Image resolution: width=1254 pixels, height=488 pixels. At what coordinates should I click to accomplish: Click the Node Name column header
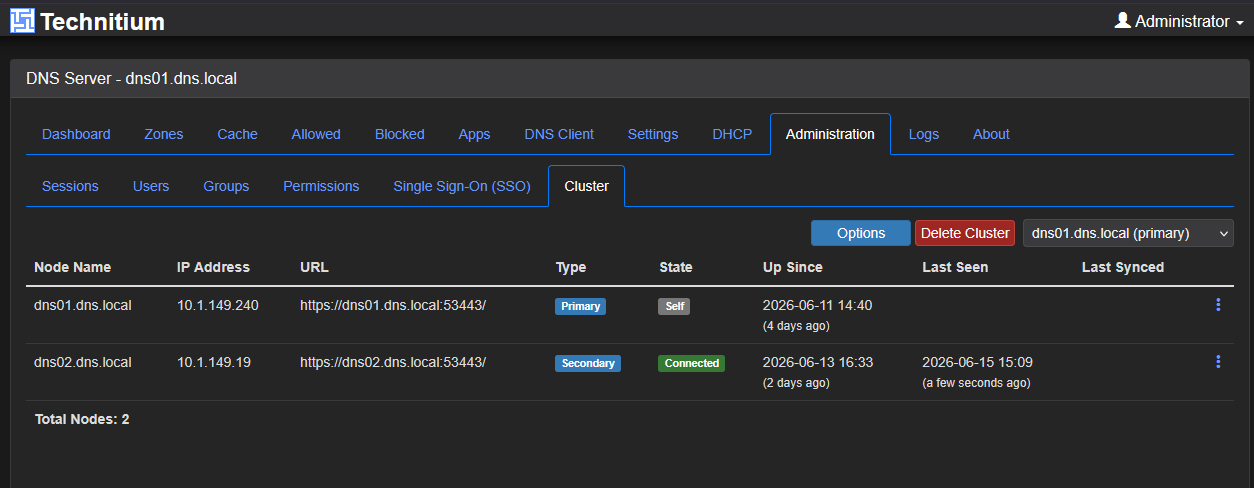point(72,267)
